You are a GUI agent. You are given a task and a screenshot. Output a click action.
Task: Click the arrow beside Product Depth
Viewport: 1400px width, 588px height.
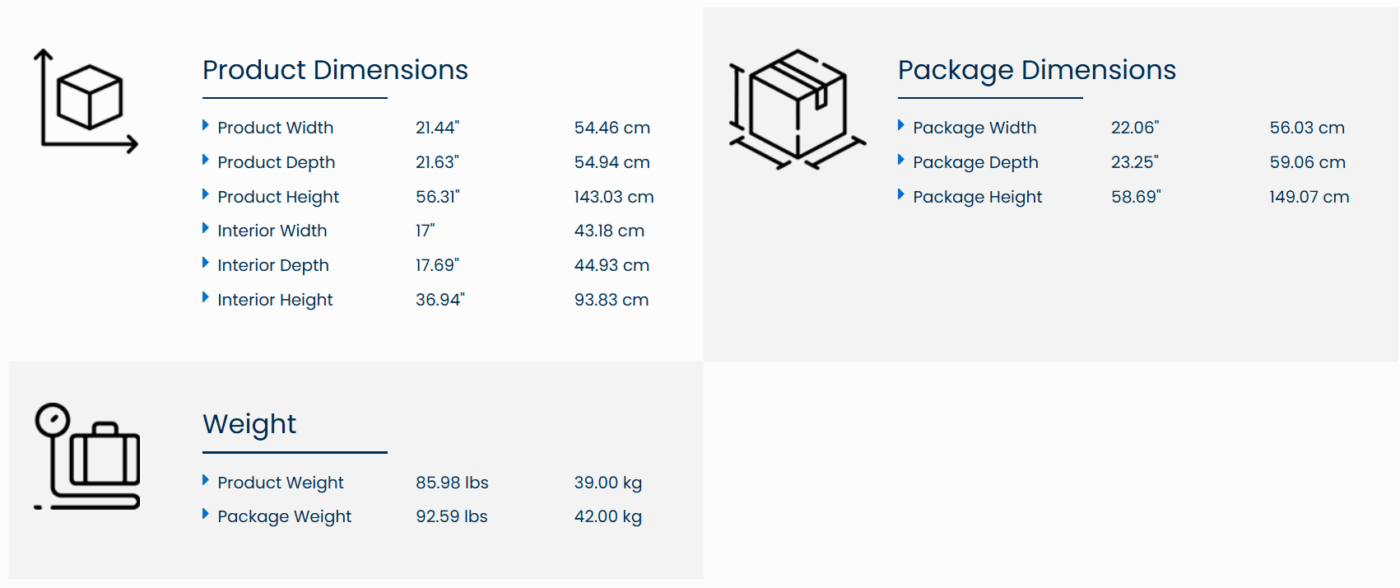click(206, 160)
